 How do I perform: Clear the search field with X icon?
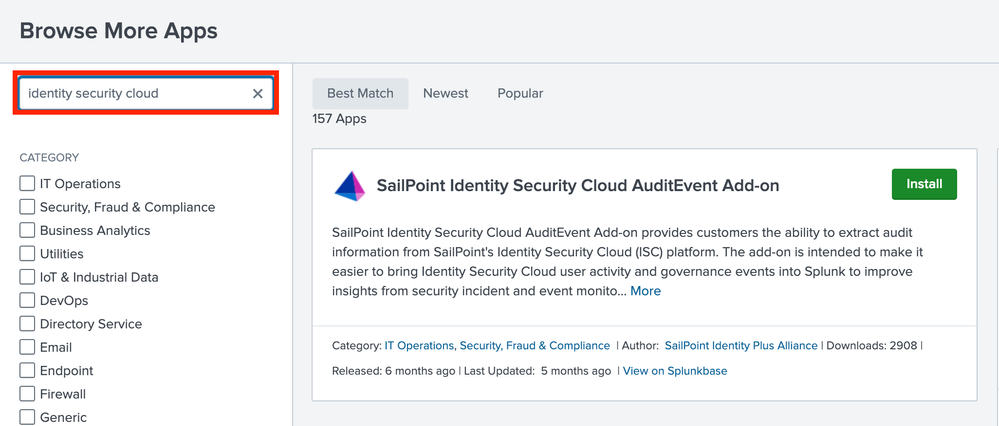coord(257,93)
